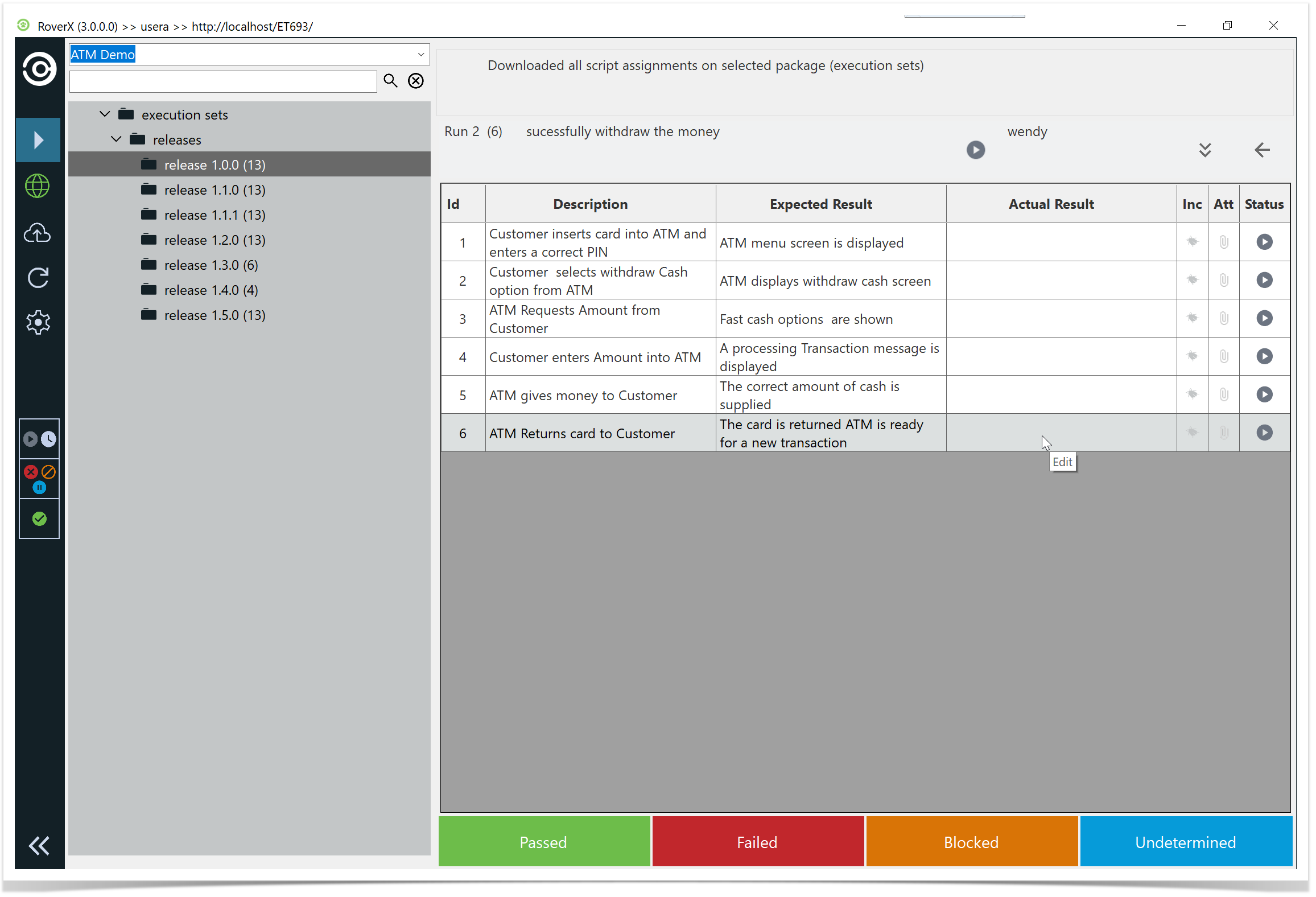Viewport: 1316px width, 897px height.
Task: Click the search text input field
Action: (x=223, y=81)
